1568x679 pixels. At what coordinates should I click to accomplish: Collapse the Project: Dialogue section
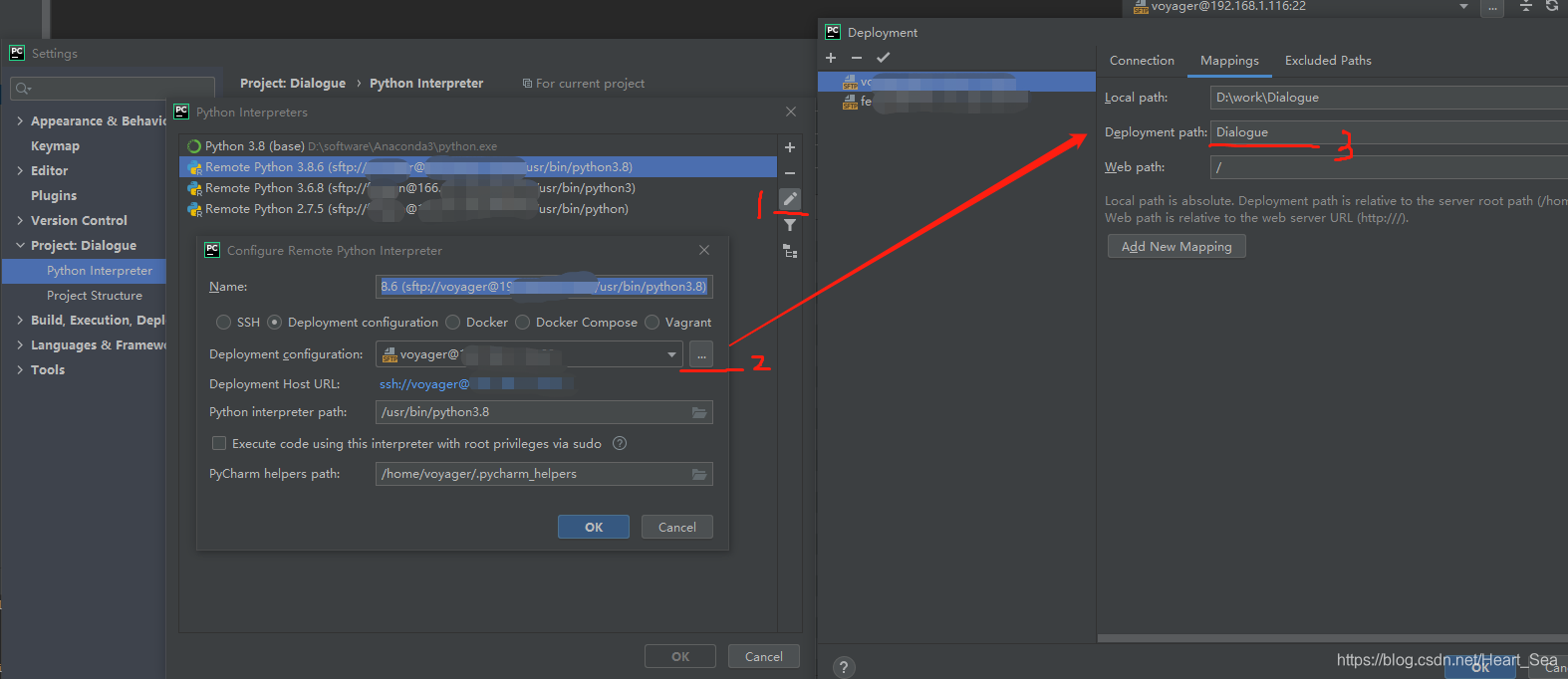point(20,245)
